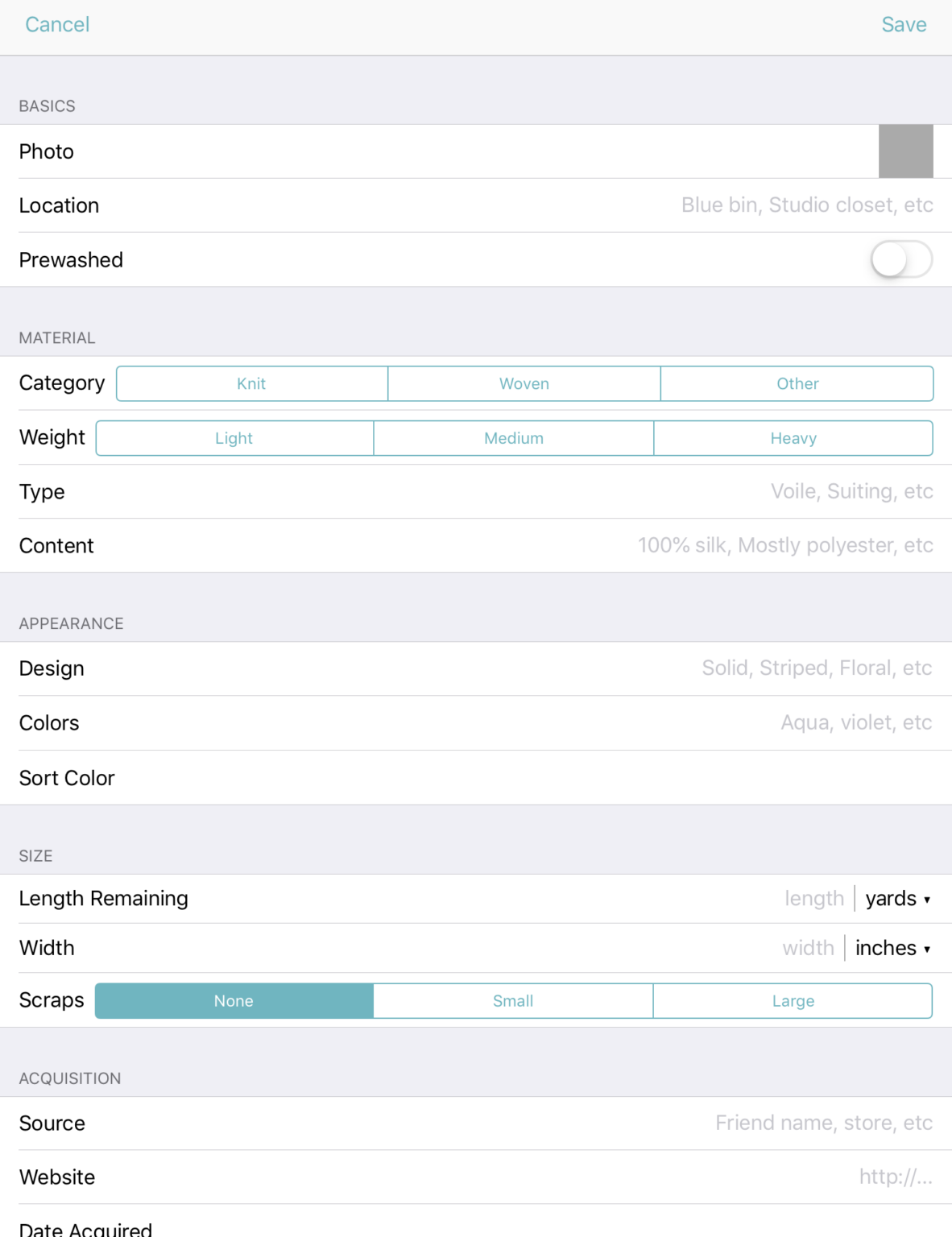Viewport: 952px width, 1237px height.
Task: Open the yards unit dropdown
Action: pos(897,899)
